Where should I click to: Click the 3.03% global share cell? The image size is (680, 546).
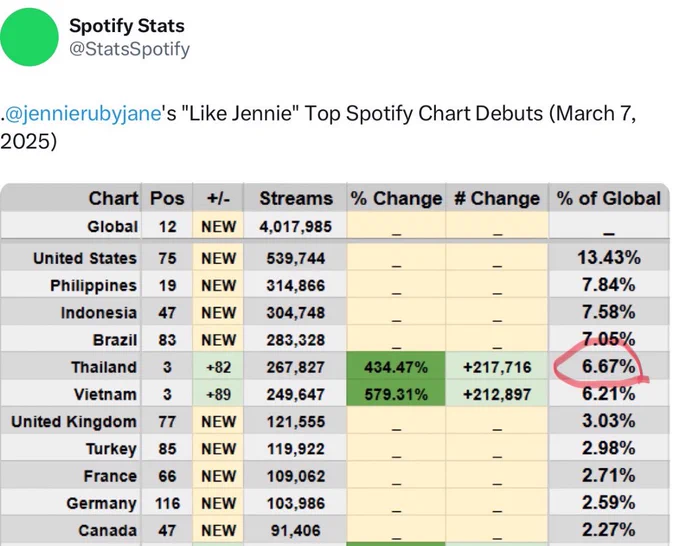tap(608, 421)
